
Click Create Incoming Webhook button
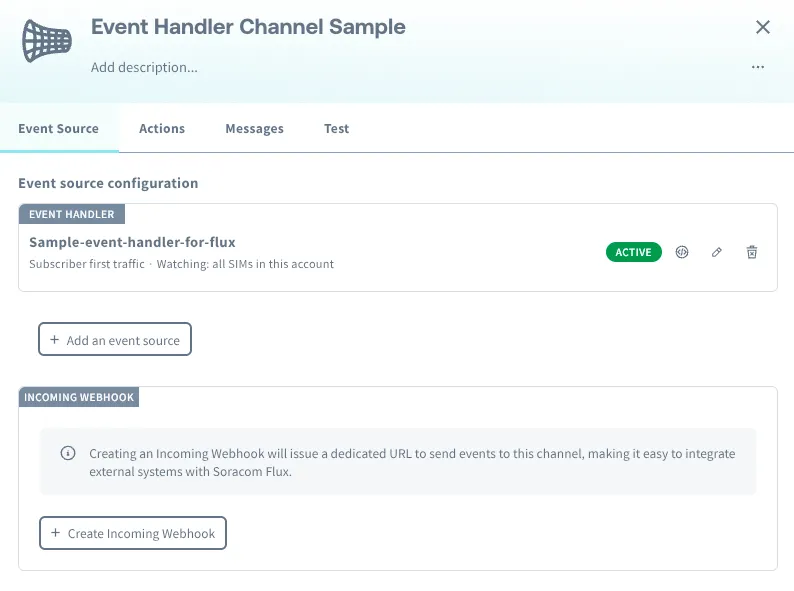click(133, 533)
